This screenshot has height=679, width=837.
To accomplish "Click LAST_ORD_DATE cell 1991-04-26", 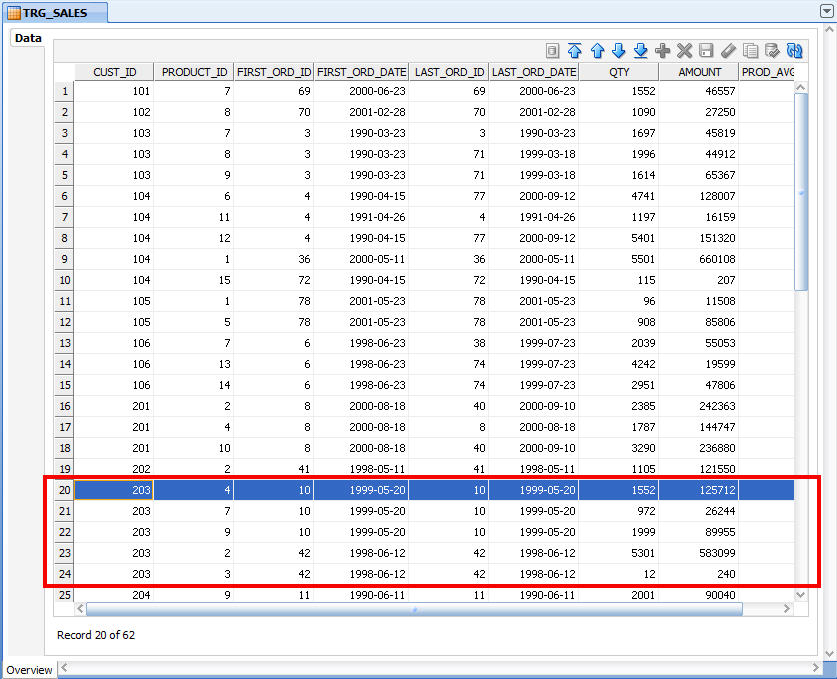I will (x=534, y=217).
